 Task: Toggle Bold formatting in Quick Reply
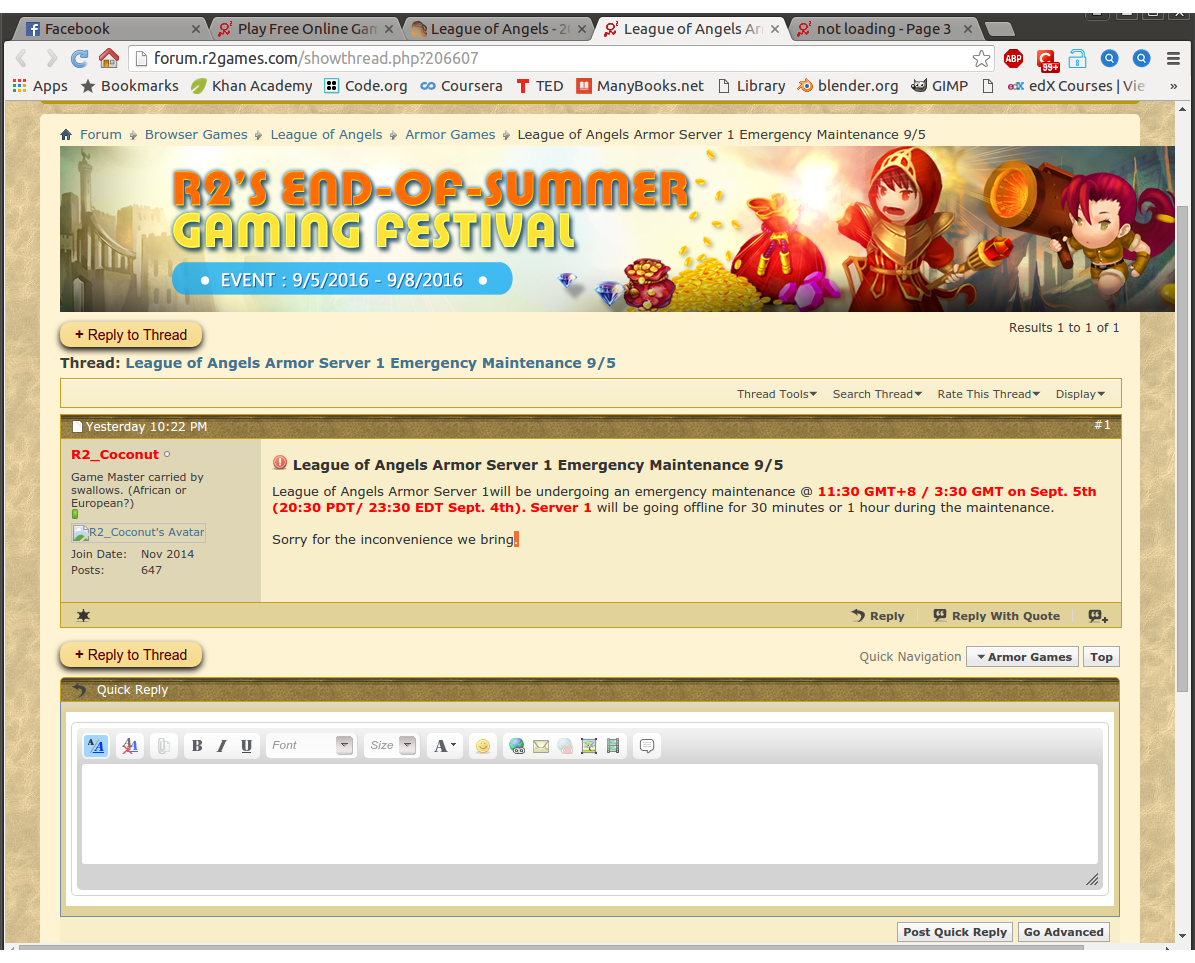(x=197, y=746)
